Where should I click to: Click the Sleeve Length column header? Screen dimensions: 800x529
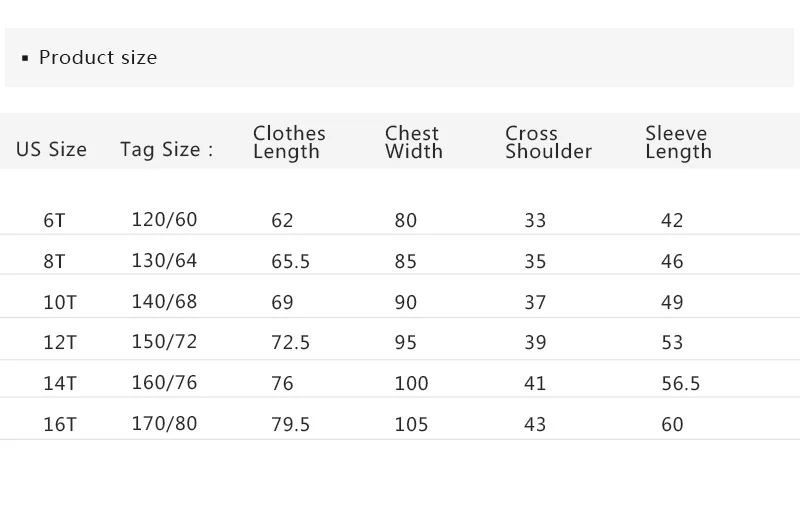click(678, 142)
